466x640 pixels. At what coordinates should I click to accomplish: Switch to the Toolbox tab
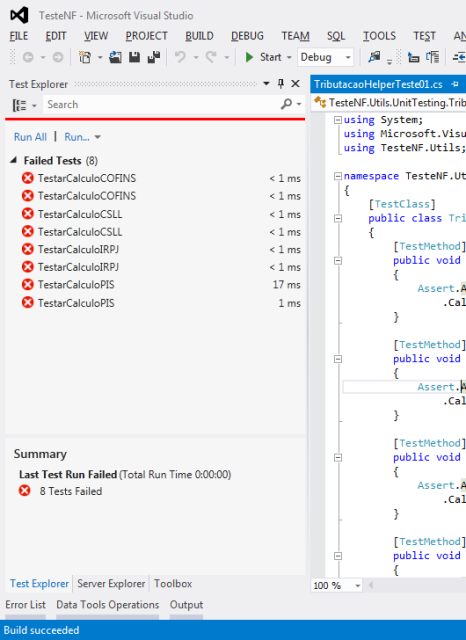click(173, 584)
